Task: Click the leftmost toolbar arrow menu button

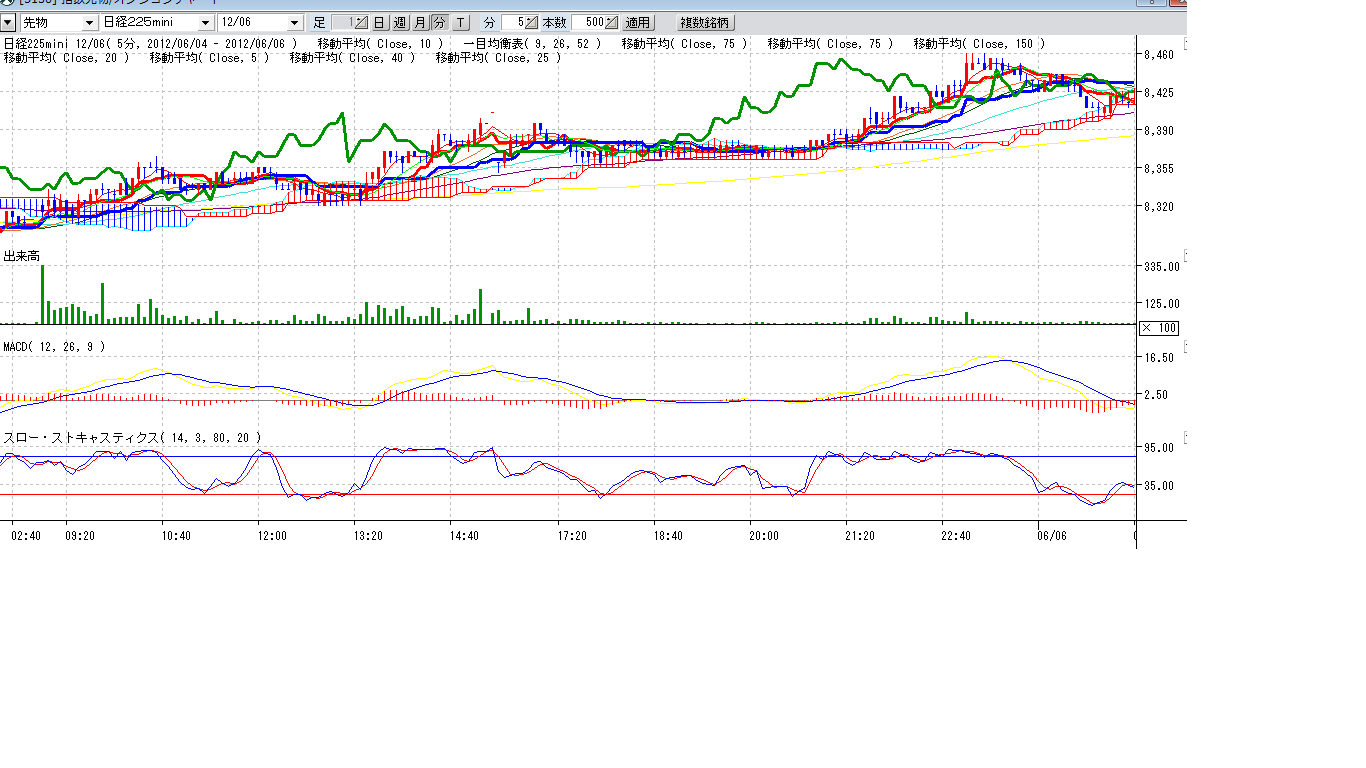Action: pyautogui.click(x=7, y=22)
